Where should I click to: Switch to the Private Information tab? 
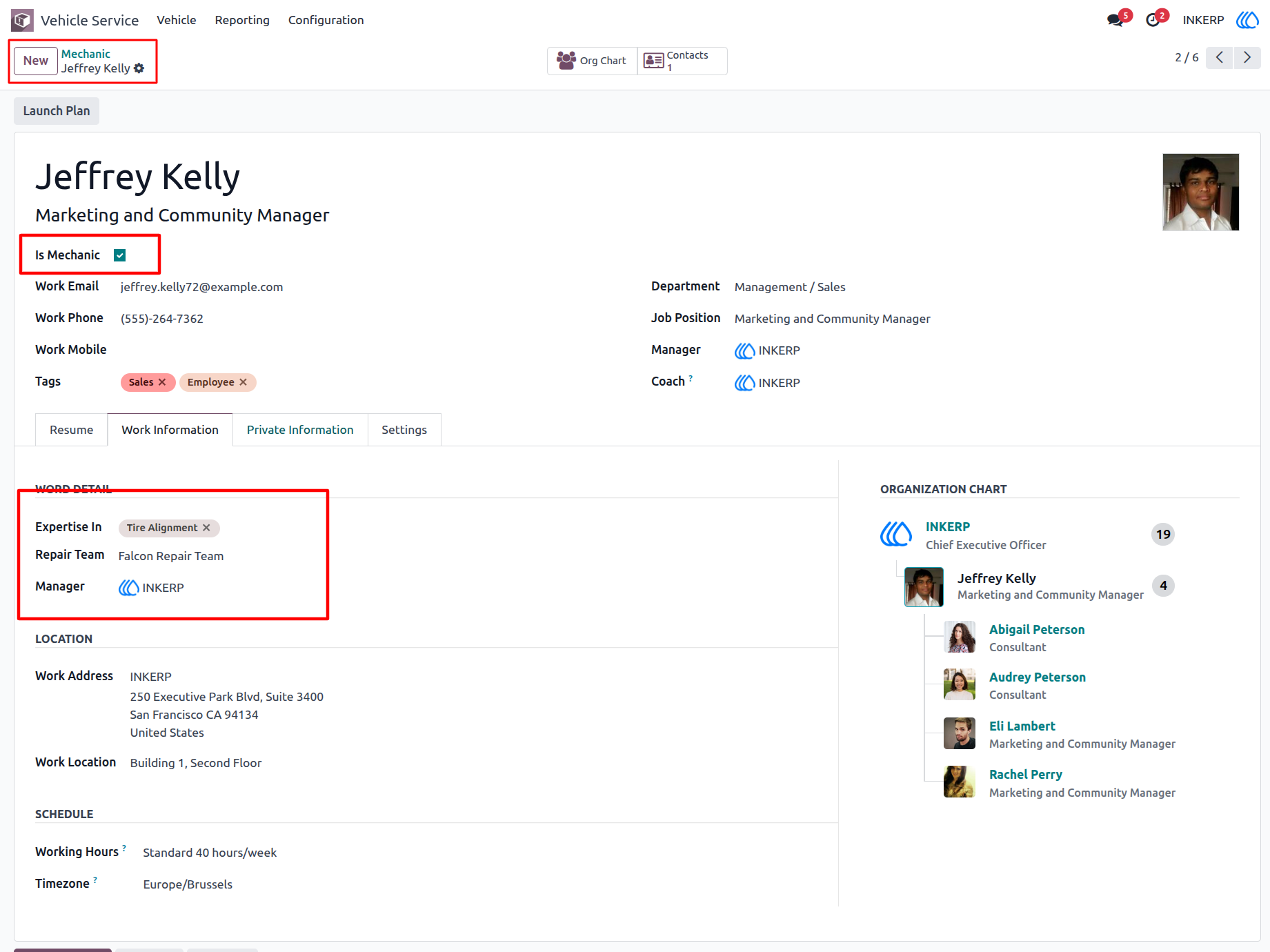[x=300, y=430]
